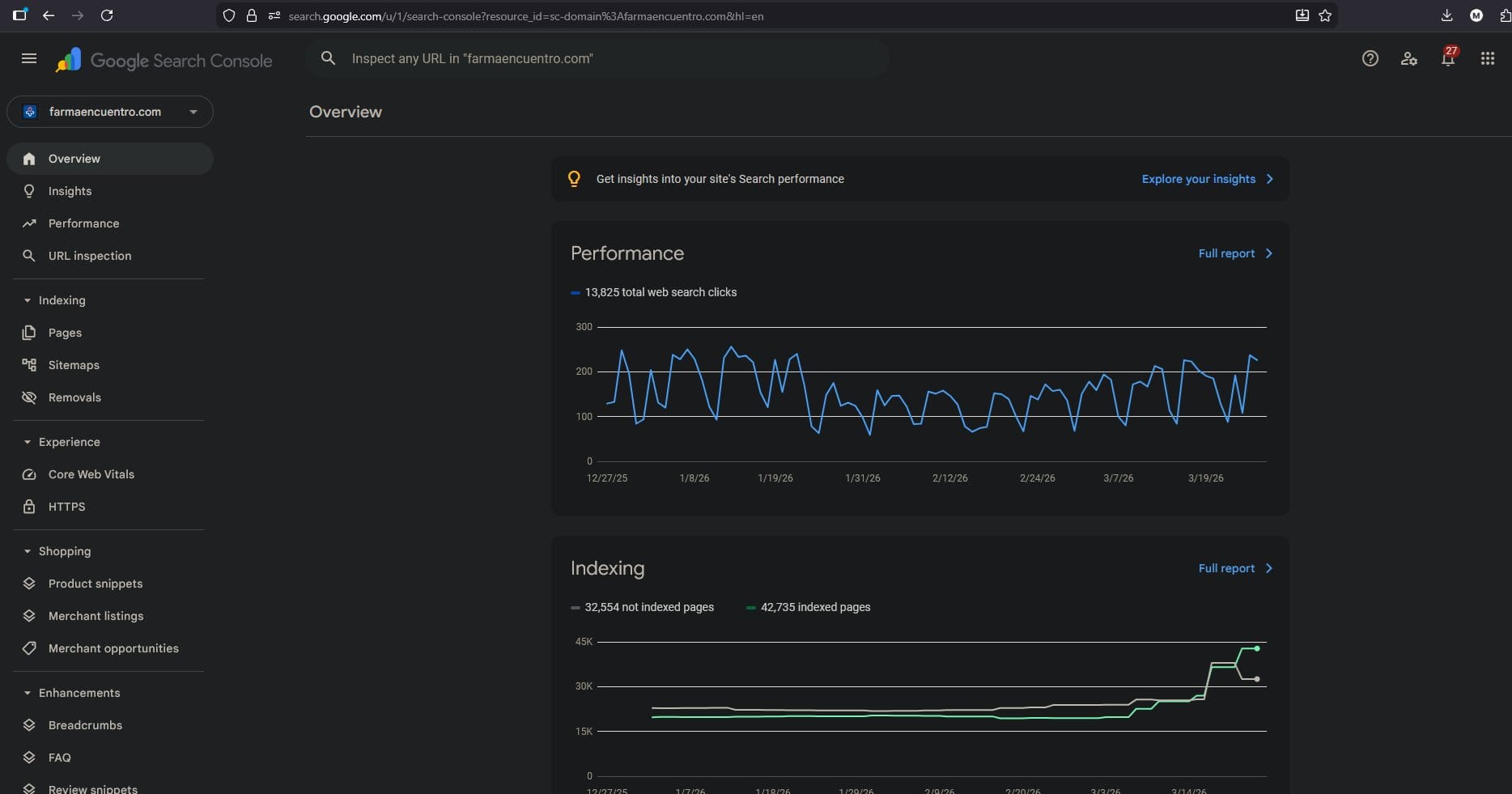
Task: Click the search magnifier icon in URL inspect bar
Action: 328,58
